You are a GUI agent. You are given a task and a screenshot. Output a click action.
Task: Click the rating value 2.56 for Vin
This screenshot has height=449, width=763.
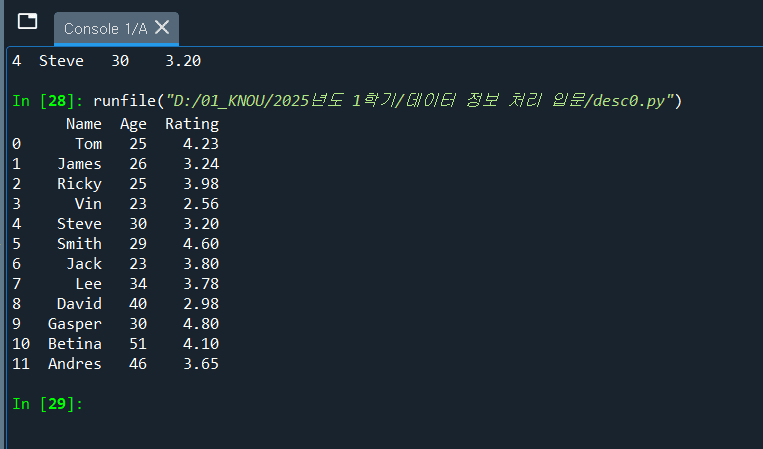click(x=201, y=204)
